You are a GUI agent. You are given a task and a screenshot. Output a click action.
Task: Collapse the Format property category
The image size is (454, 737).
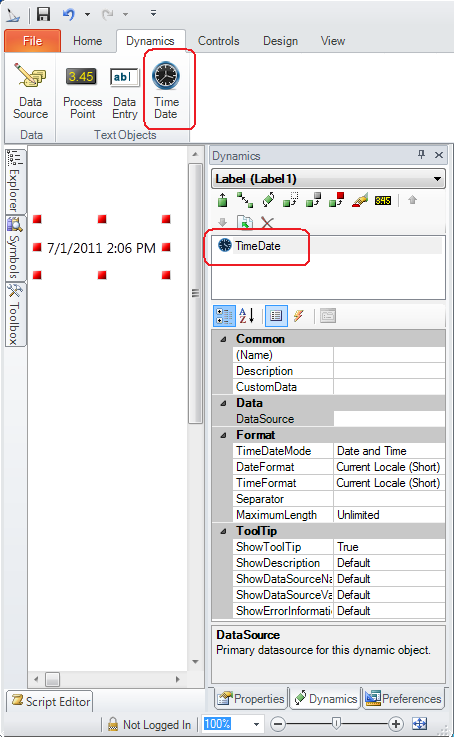point(223,435)
